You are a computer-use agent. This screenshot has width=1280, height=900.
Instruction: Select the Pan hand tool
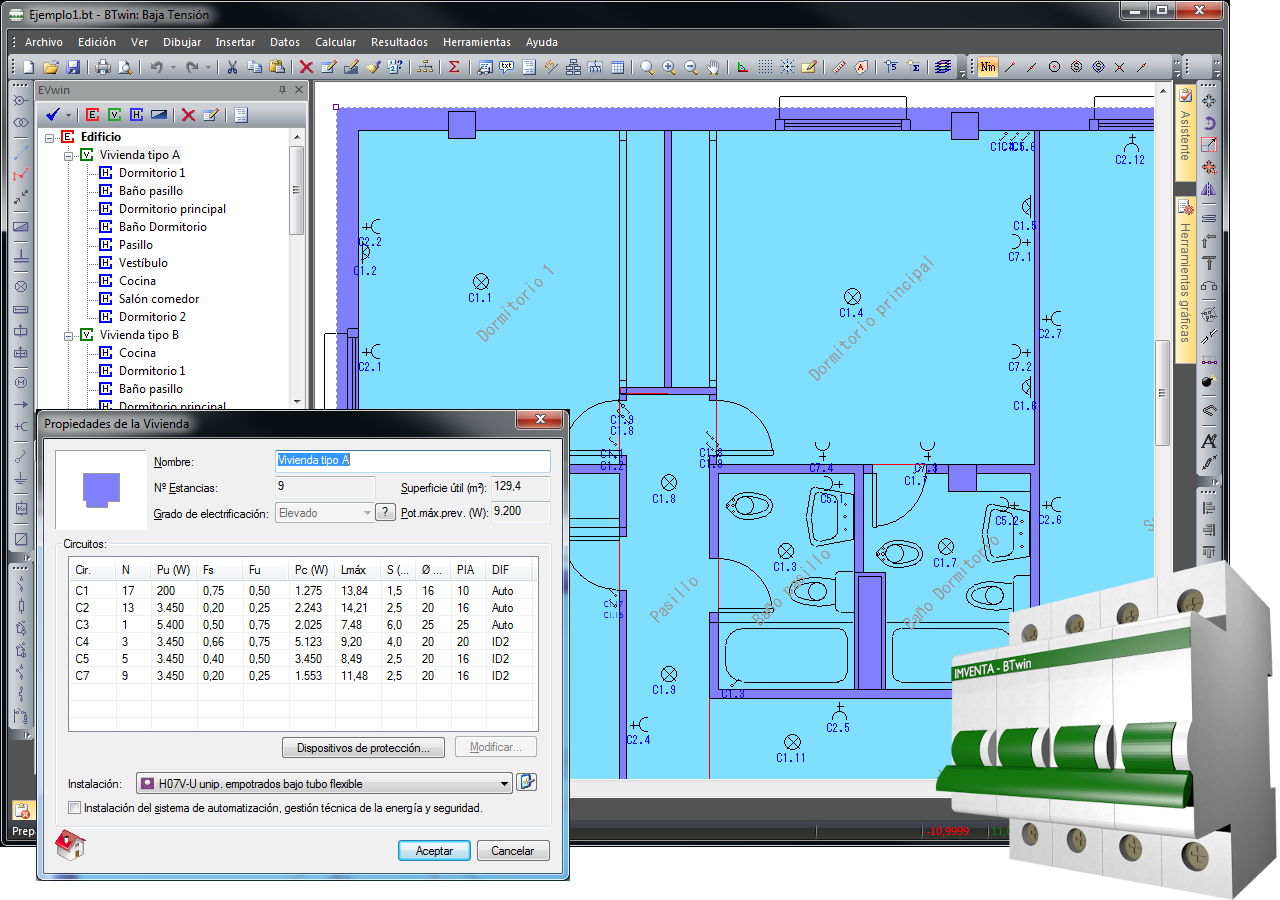point(713,67)
